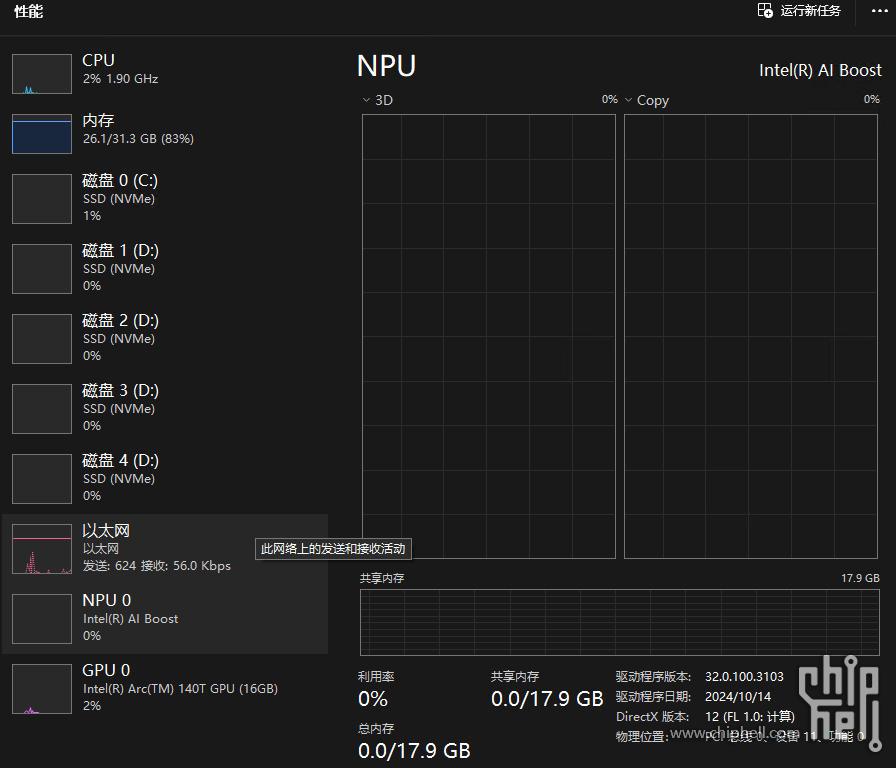Click the 性能 page title
Viewport: 896px width, 768px height.
(x=29, y=11)
